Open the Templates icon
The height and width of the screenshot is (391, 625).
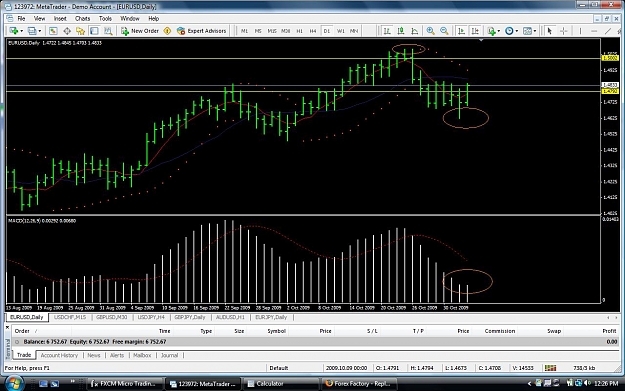527,31
